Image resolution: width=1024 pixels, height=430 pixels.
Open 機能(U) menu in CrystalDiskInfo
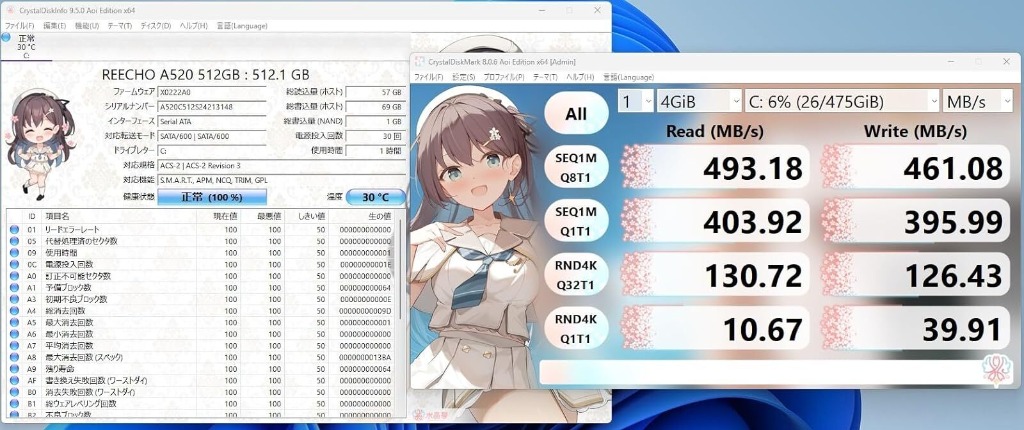[87, 25]
